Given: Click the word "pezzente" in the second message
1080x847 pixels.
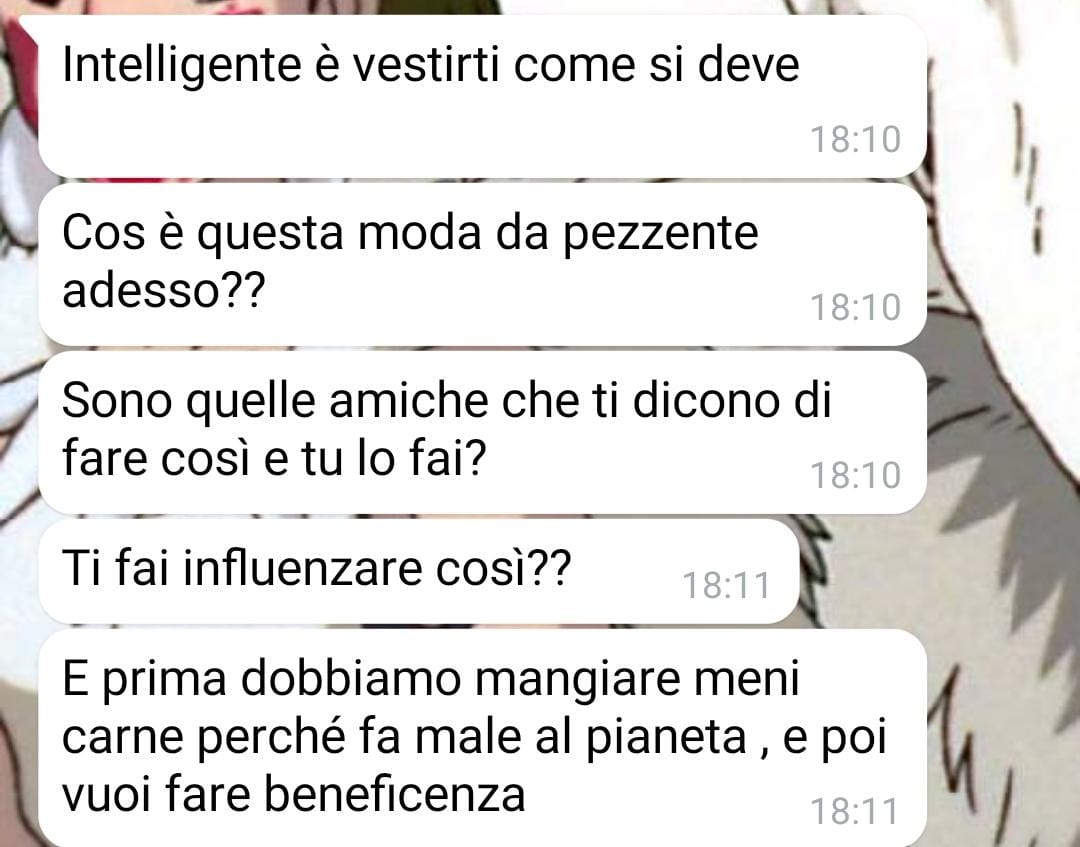Looking at the screenshot, I should click(661, 236).
